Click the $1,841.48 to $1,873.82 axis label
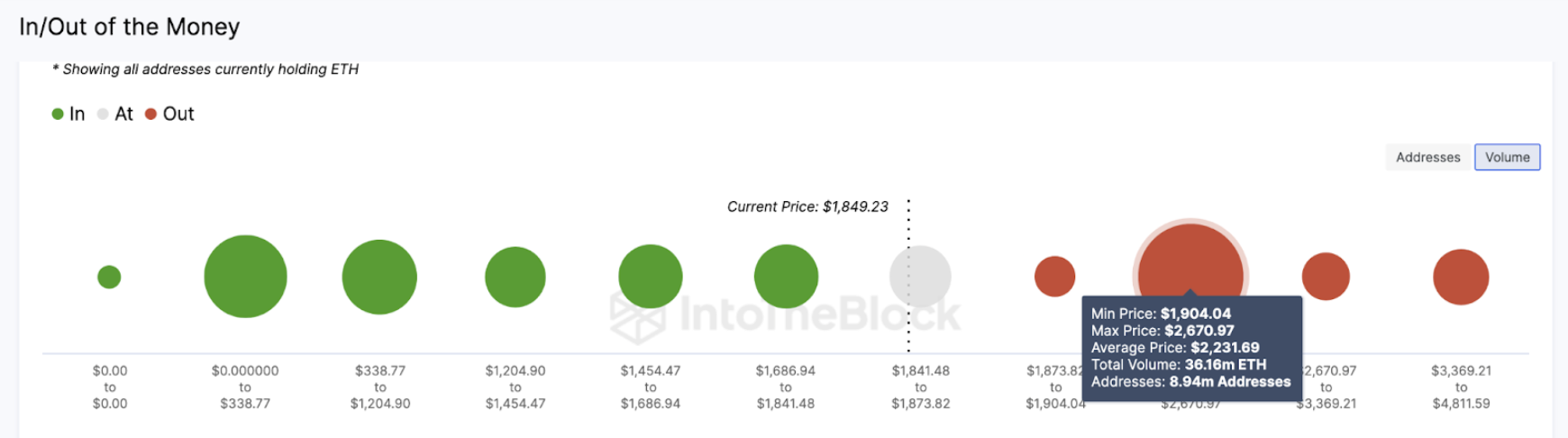 [x=921, y=387]
